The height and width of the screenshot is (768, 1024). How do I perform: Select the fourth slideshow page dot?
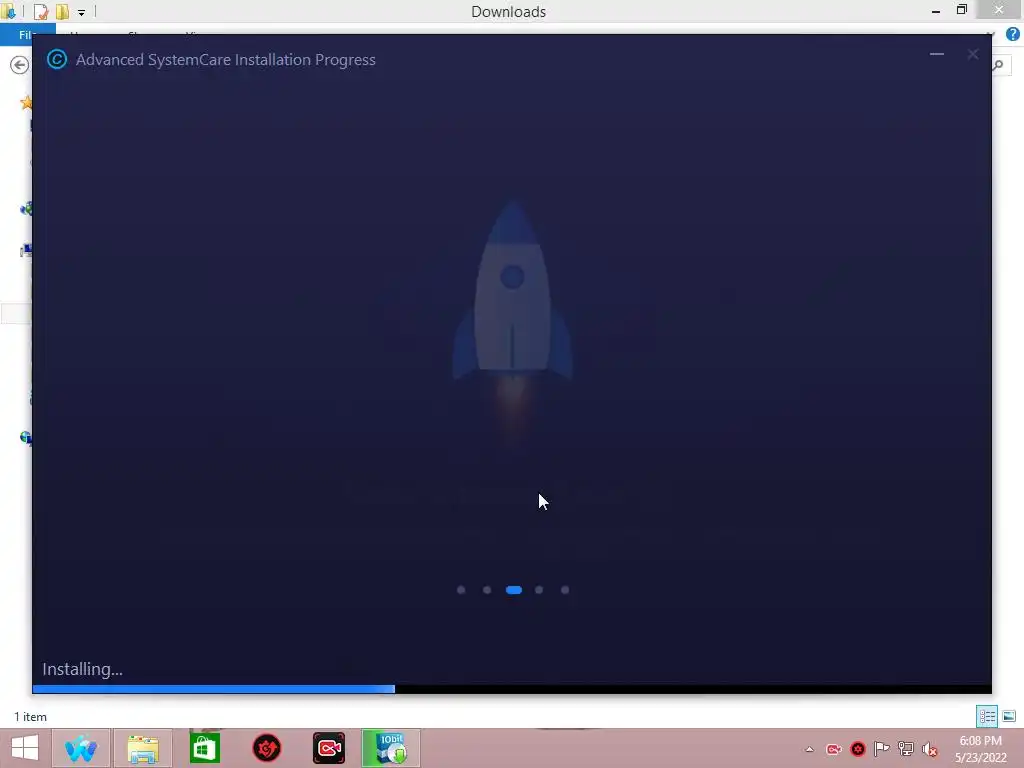[x=539, y=590]
